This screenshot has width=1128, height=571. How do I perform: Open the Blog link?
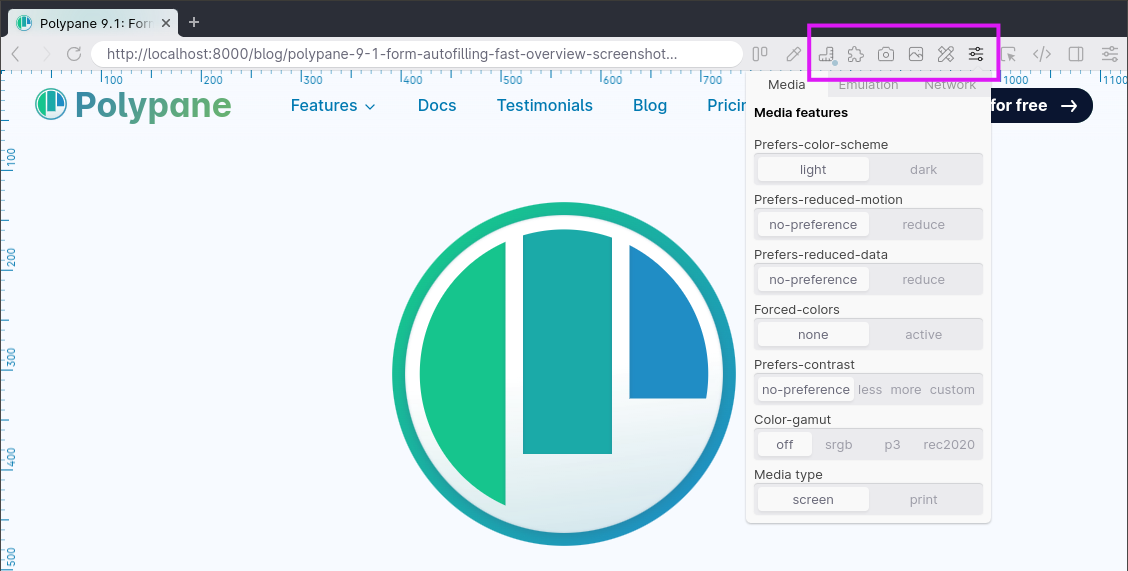click(650, 106)
